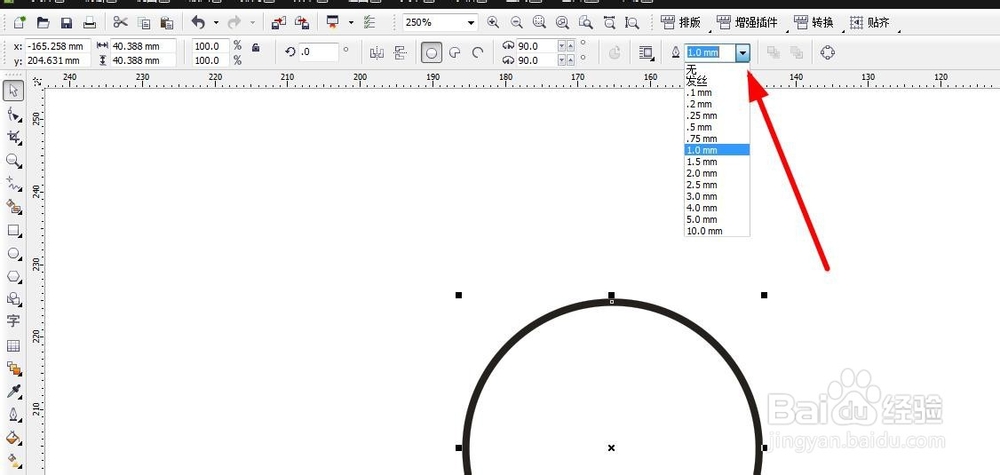Image resolution: width=1000 pixels, height=475 pixels.
Task: Open the options checklist icon
Action: coord(369,23)
